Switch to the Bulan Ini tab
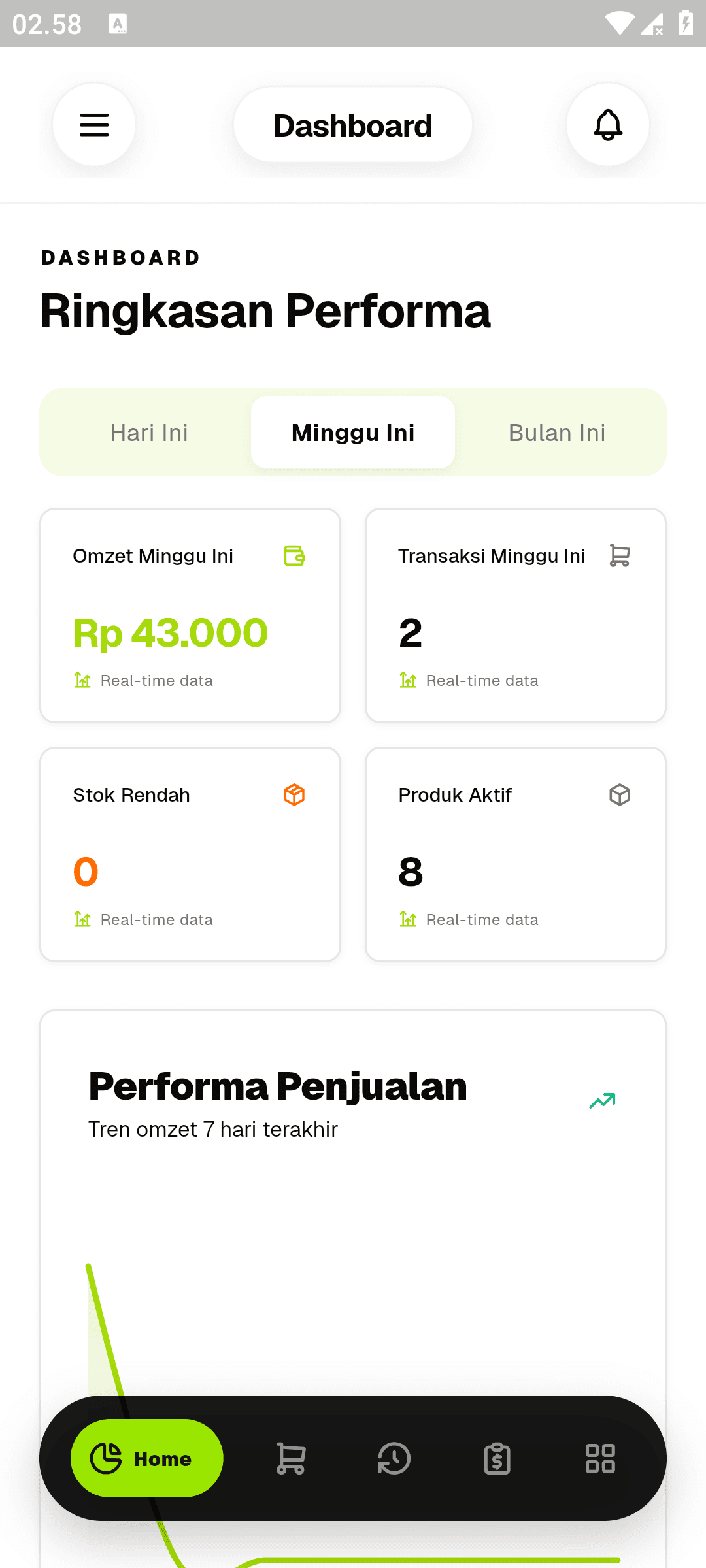This screenshot has height=1568, width=706. point(557,433)
